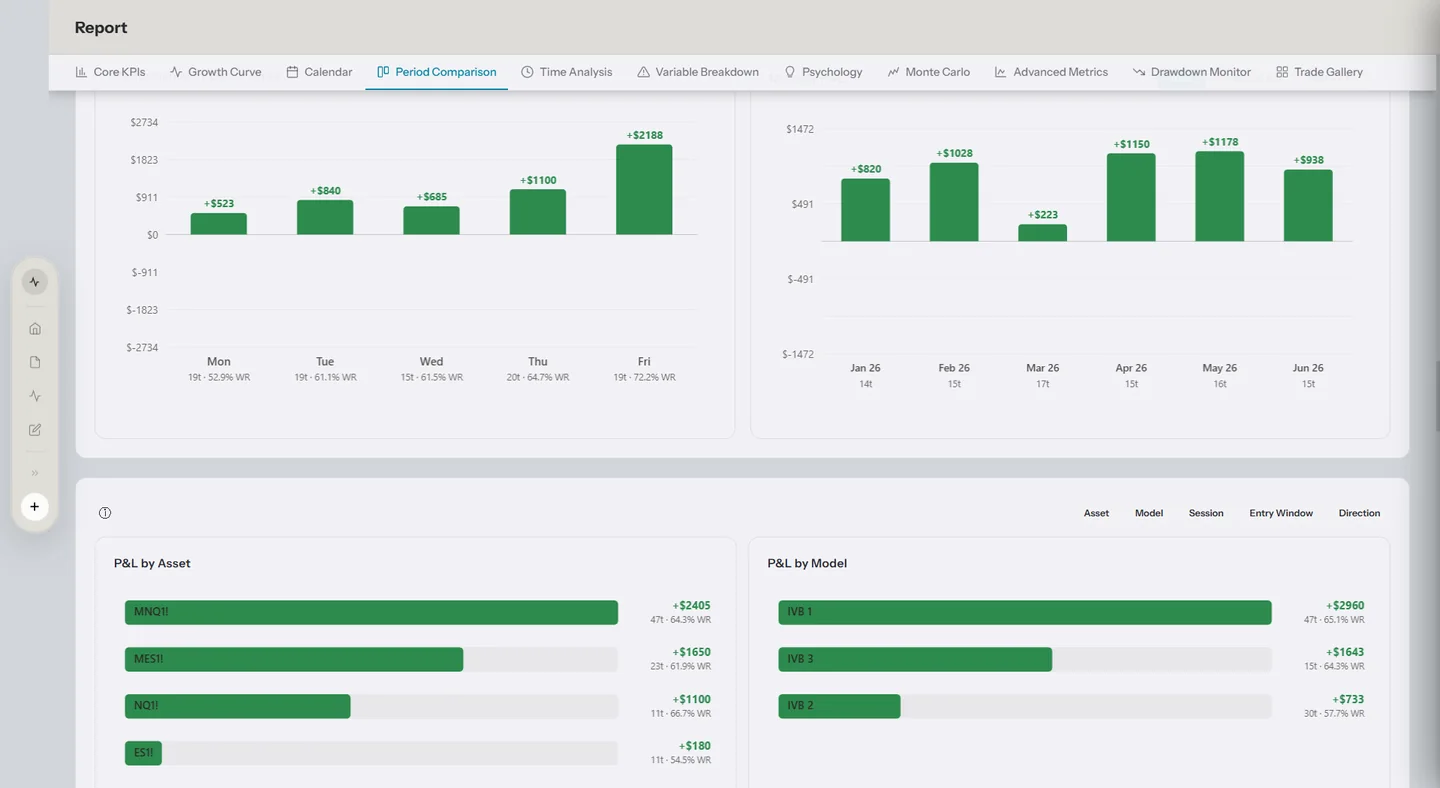Screen dimensions: 1440x788
Task: Click the MNQ1! asset bar
Action: click(x=371, y=612)
